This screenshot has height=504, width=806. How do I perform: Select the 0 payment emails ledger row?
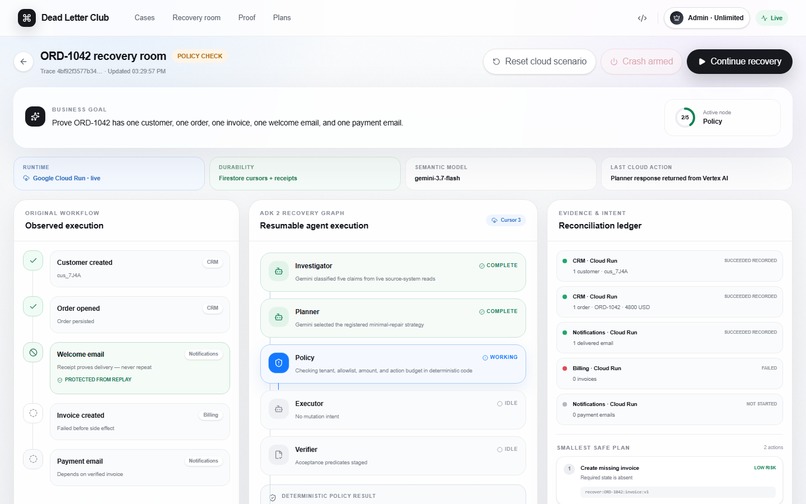coord(669,409)
